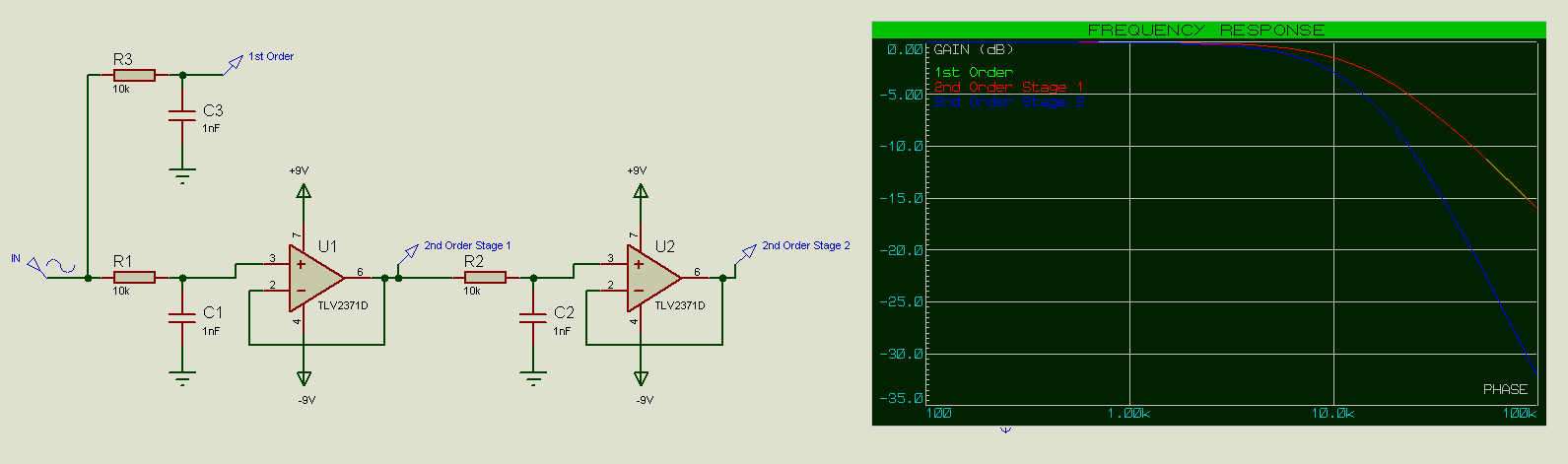Click the '2nd Order Stage 2' probe text label
This screenshot has height=464, width=1568.
coord(806,245)
